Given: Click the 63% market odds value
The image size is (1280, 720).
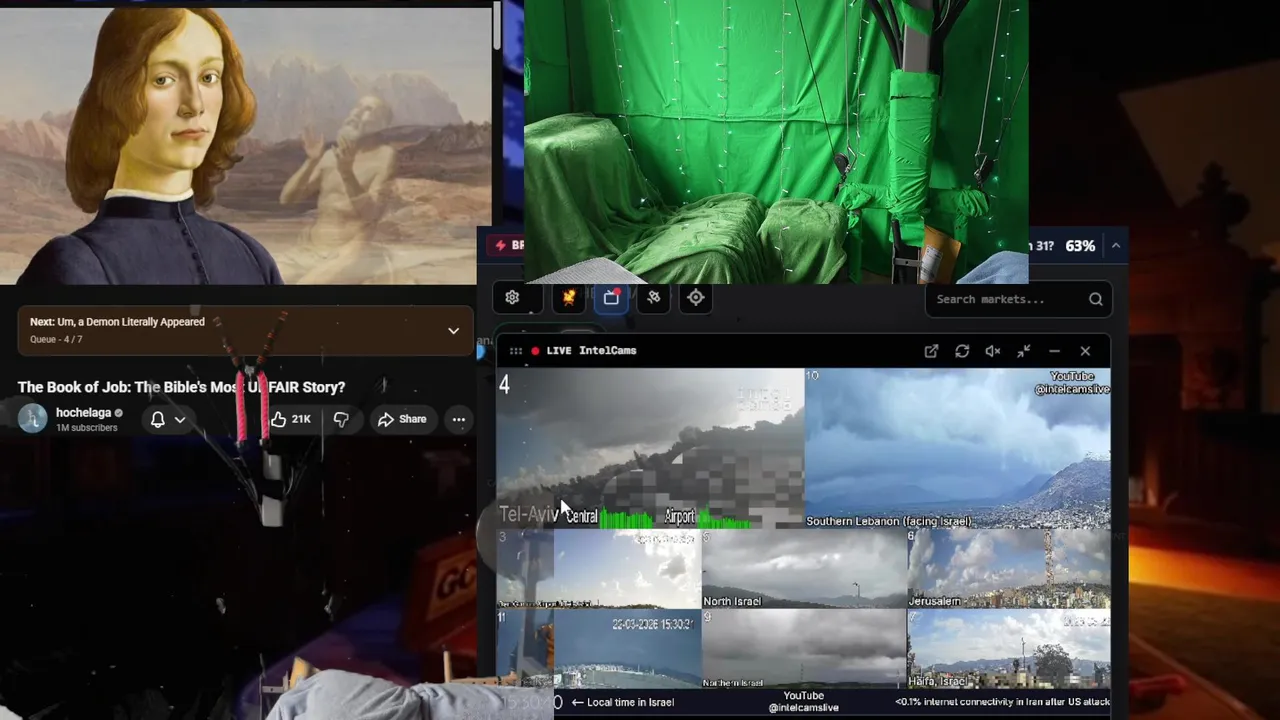Looking at the screenshot, I should 1080,246.
